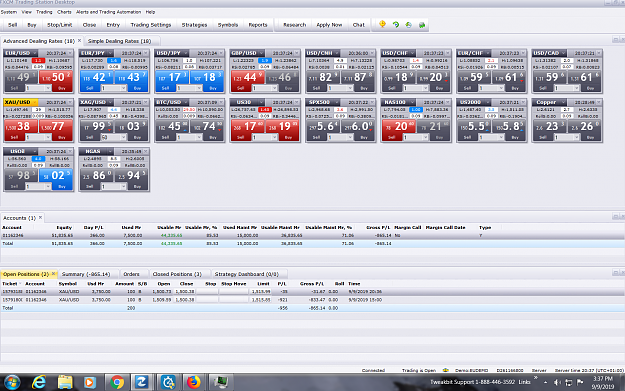Switch to the Orders tab

[x=131, y=274]
